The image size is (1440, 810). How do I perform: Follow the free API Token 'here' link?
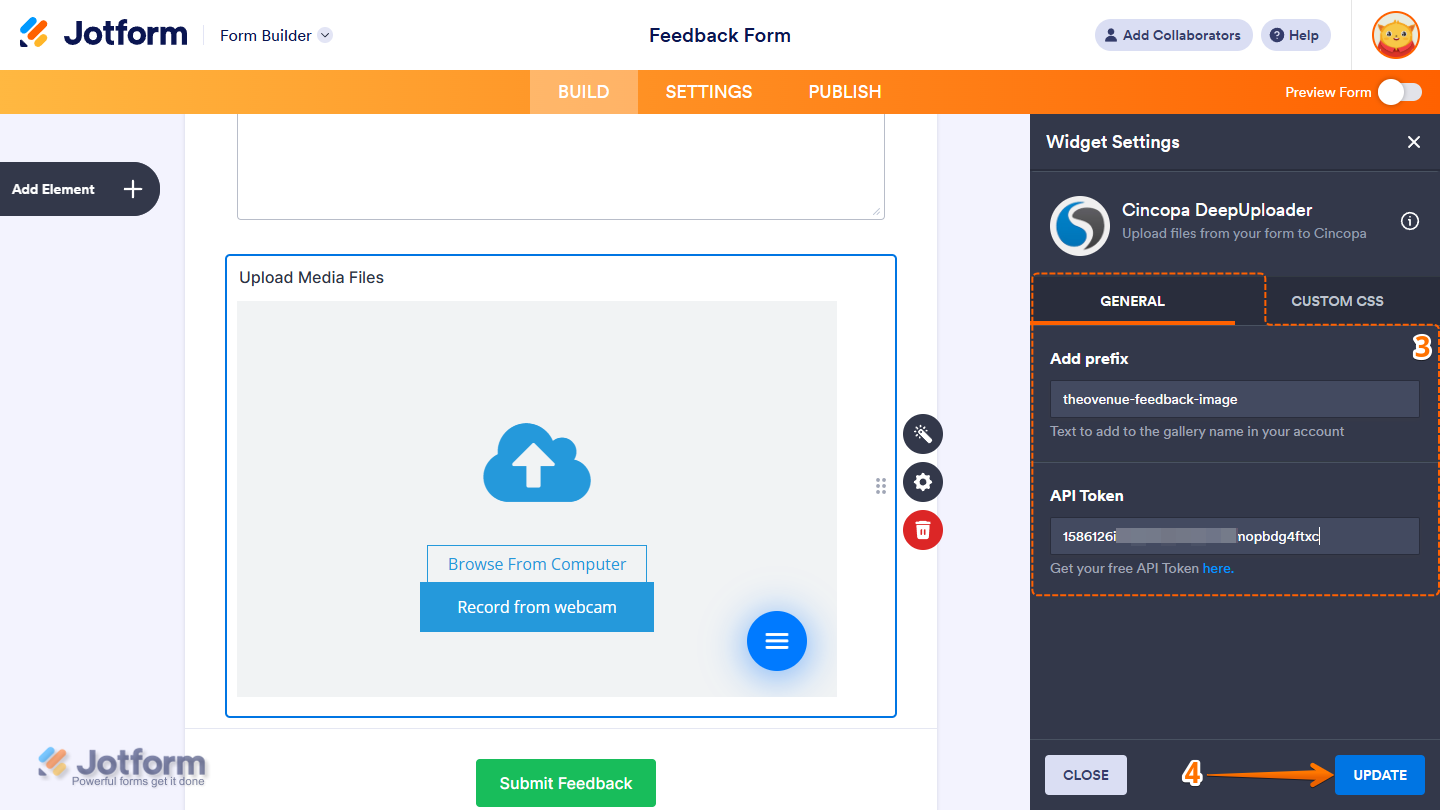(x=1217, y=568)
